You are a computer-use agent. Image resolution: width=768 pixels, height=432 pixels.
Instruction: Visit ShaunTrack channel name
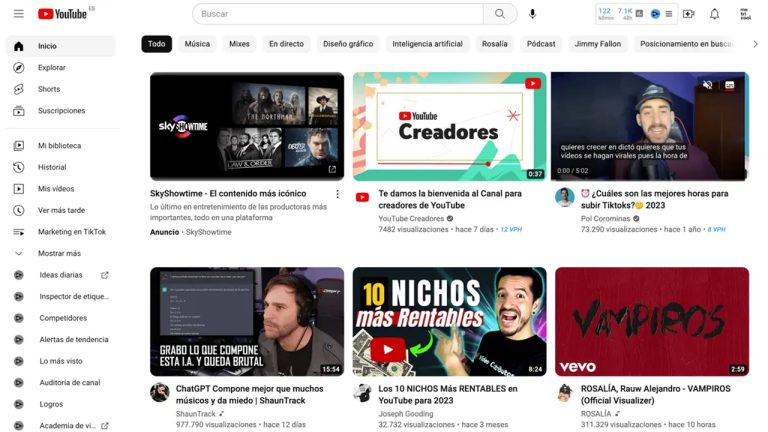195,414
